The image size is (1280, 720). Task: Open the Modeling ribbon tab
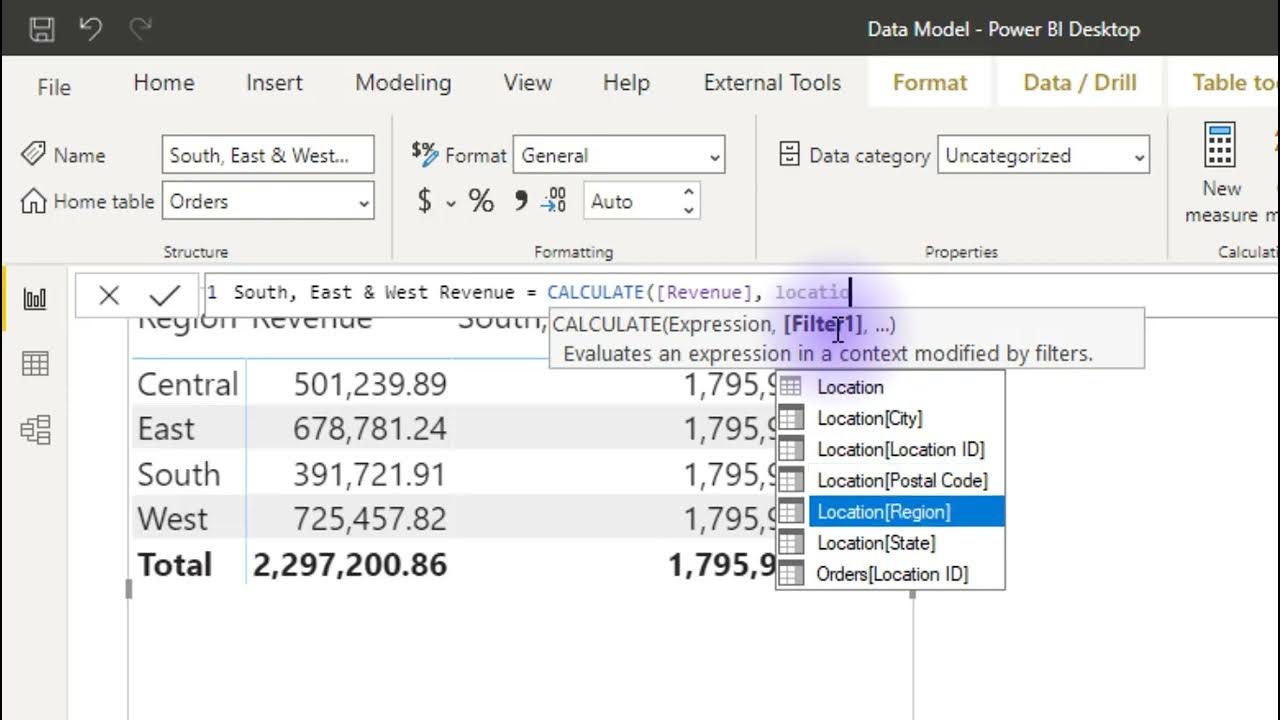click(403, 83)
